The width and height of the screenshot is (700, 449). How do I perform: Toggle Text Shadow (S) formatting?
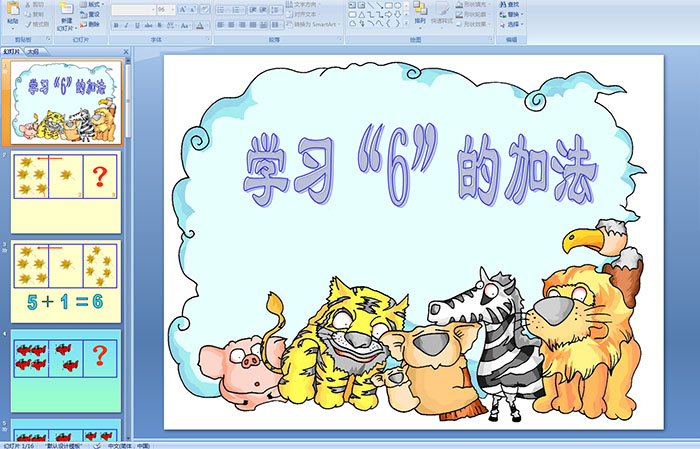click(x=160, y=25)
